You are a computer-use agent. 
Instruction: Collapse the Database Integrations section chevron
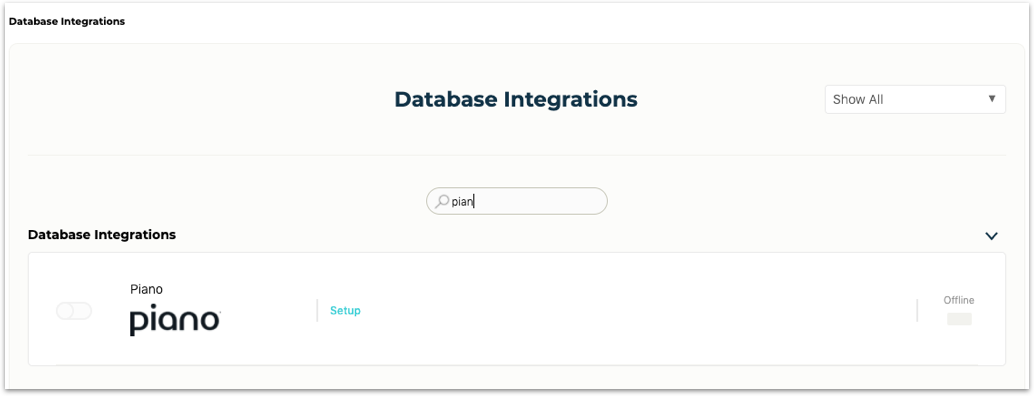pos(991,235)
